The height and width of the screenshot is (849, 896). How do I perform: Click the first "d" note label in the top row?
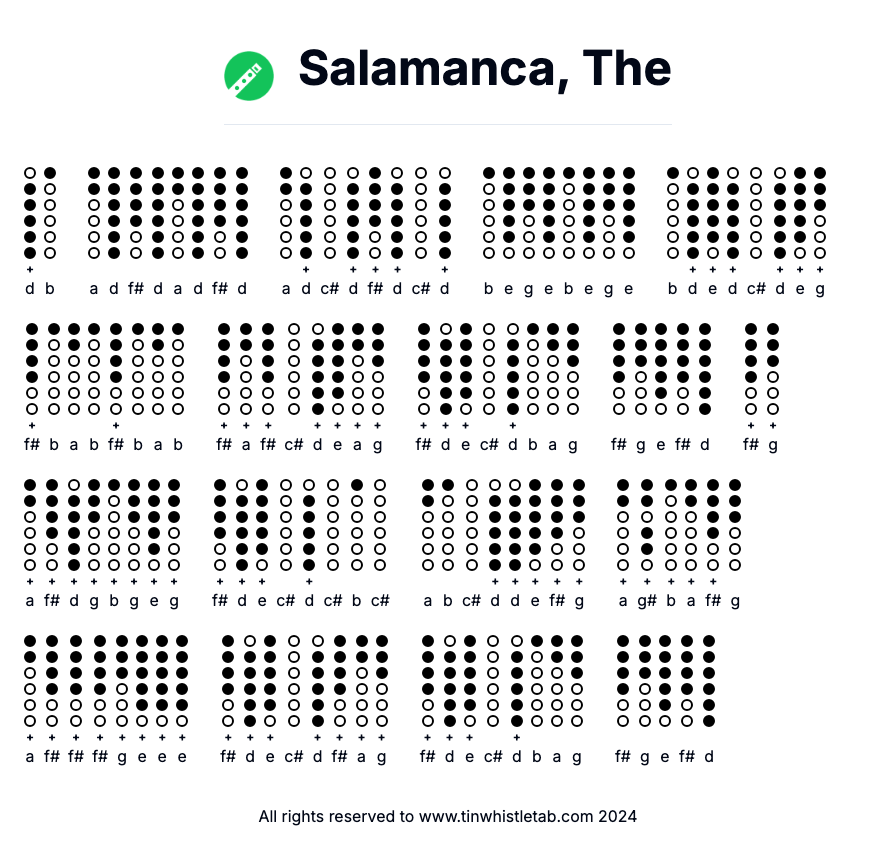30,289
